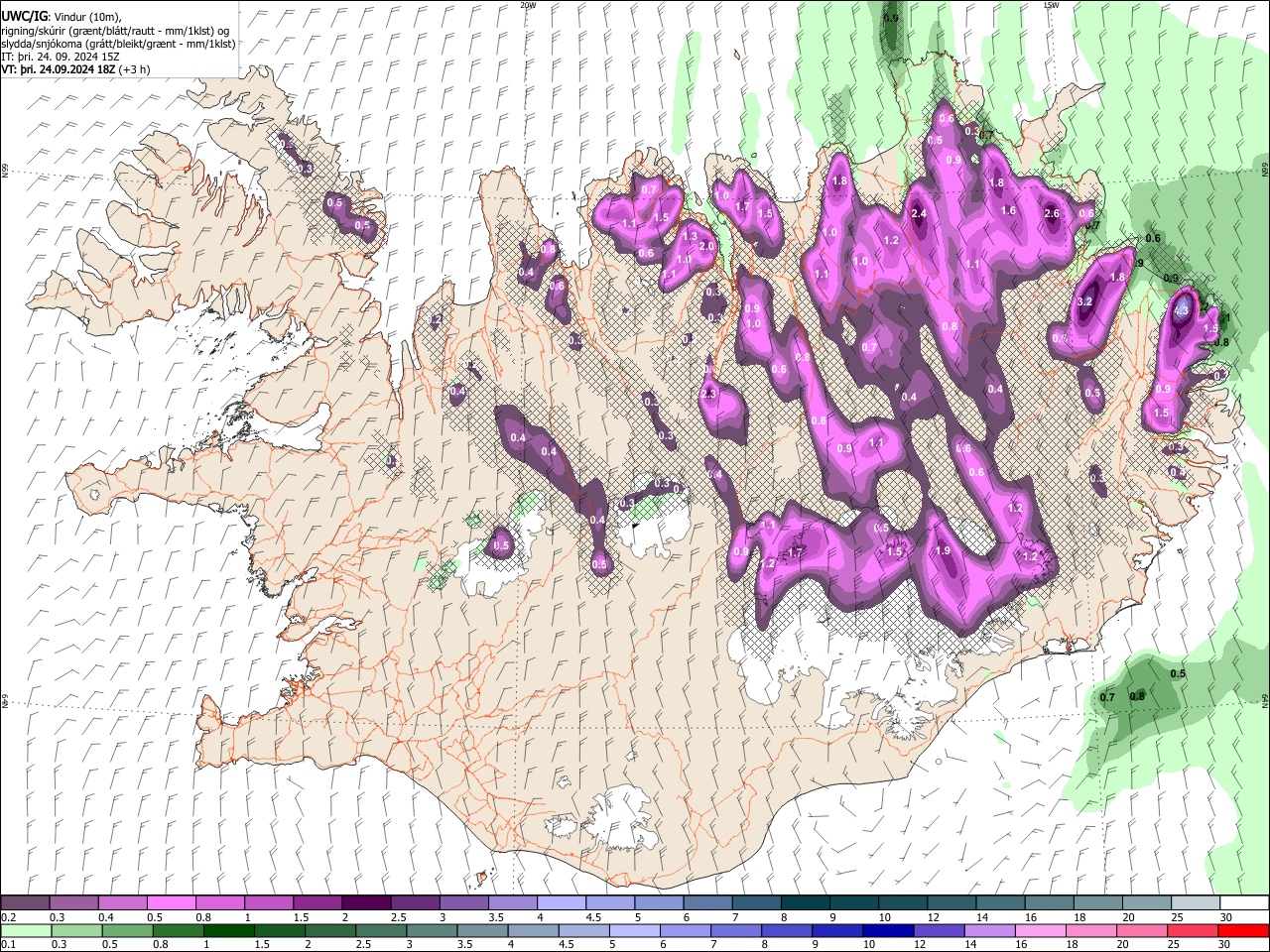
Task: Click the '0.2' label under upper legend
Action: [x=7, y=917]
